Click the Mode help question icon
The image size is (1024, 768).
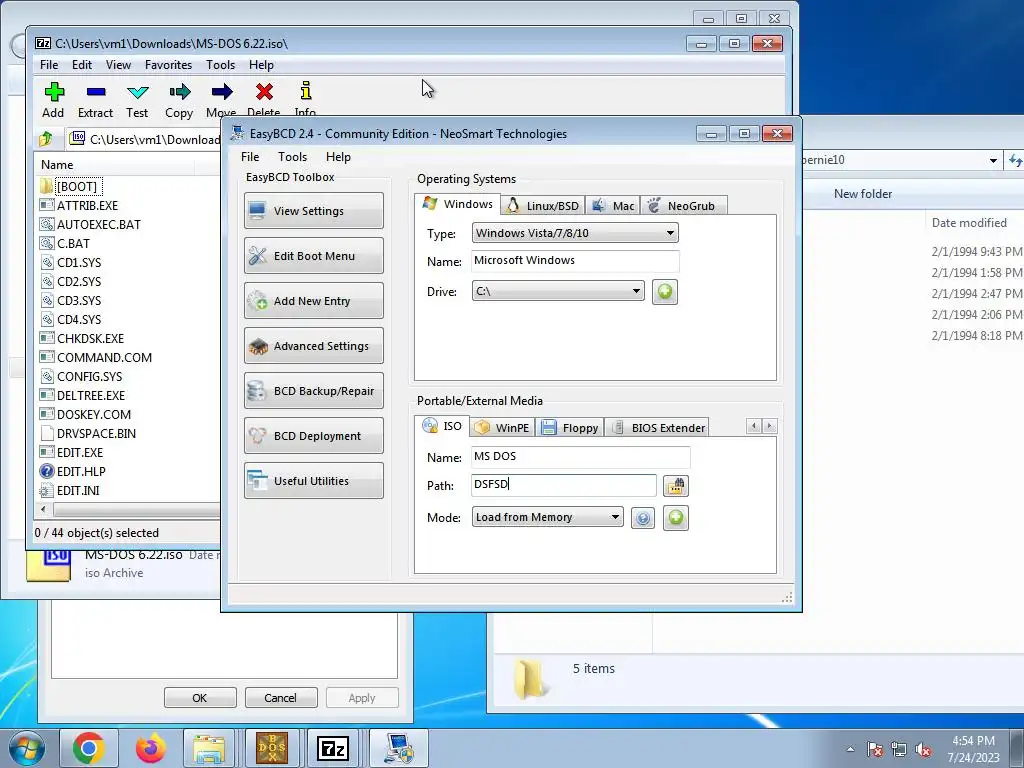[643, 519]
